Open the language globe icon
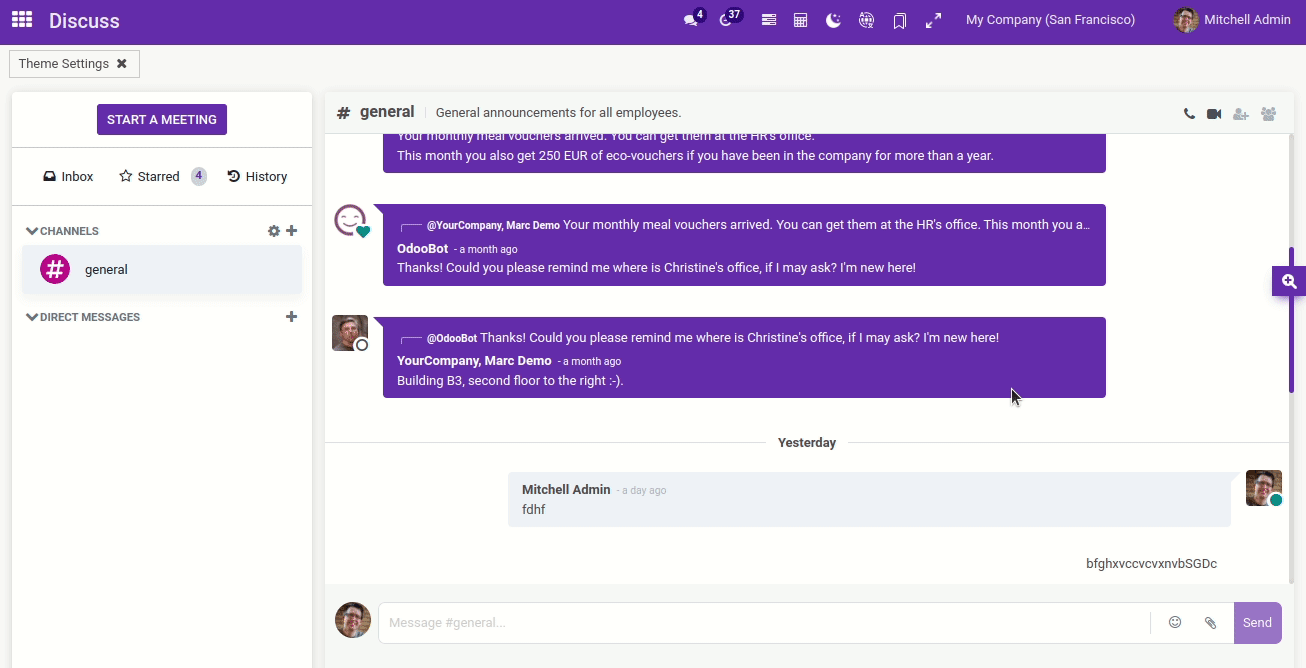The image size is (1306, 668). (x=867, y=20)
